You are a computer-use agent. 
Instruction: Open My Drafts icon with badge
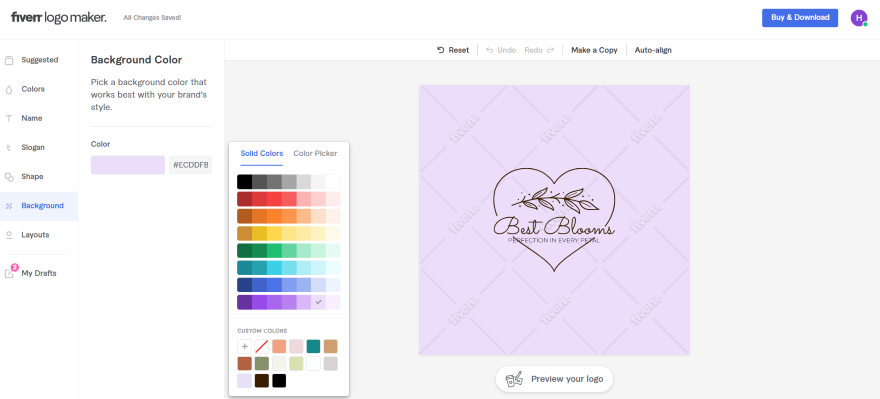(10, 272)
